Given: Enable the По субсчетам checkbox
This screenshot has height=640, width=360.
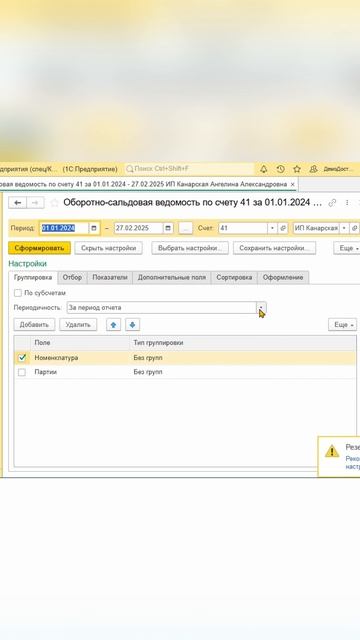Looking at the screenshot, I should 18,293.
